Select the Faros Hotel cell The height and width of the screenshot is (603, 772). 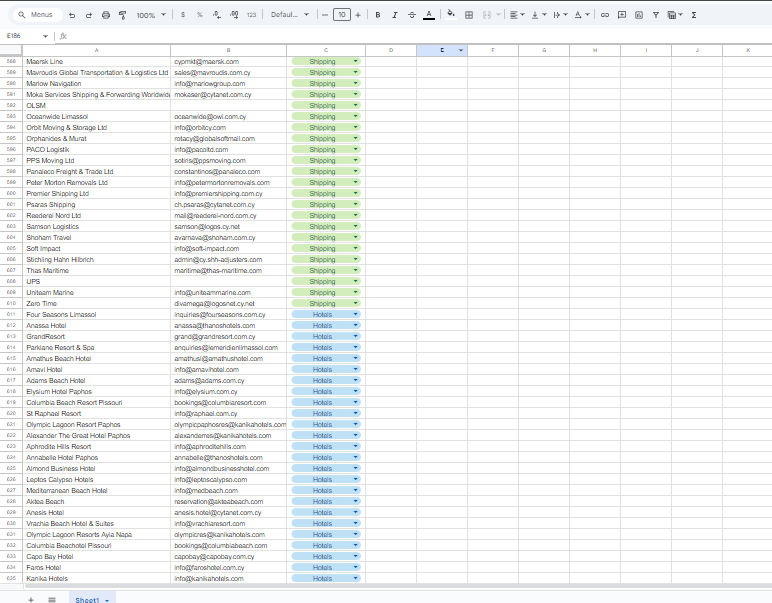(96, 568)
